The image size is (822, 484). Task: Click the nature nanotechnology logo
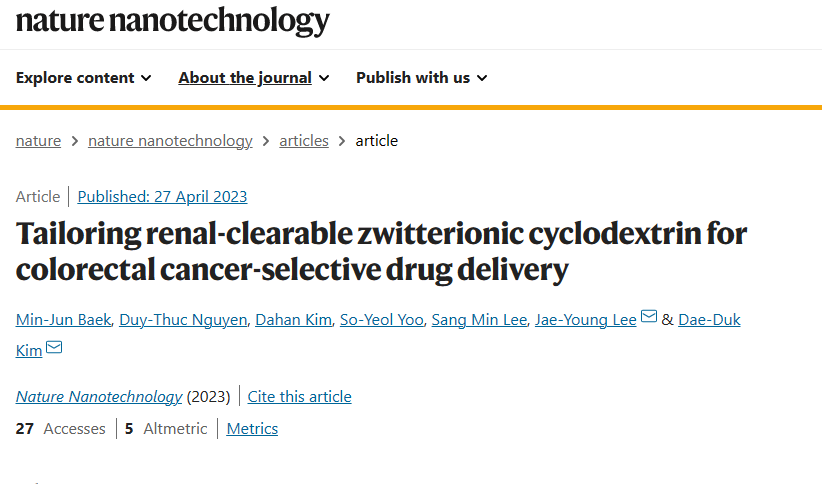pyautogui.click(x=172, y=21)
